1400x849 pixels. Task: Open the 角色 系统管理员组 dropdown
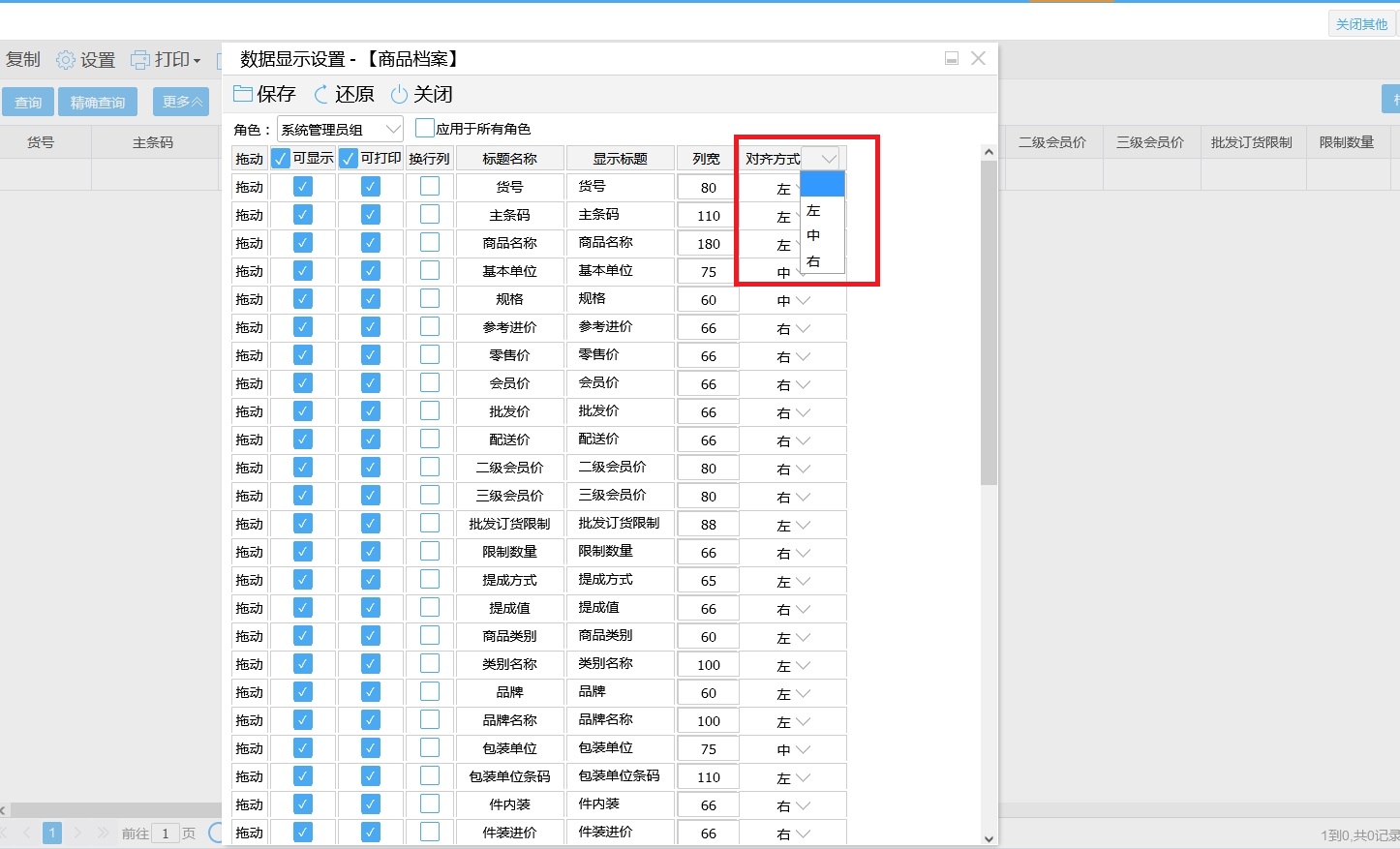[x=392, y=129]
